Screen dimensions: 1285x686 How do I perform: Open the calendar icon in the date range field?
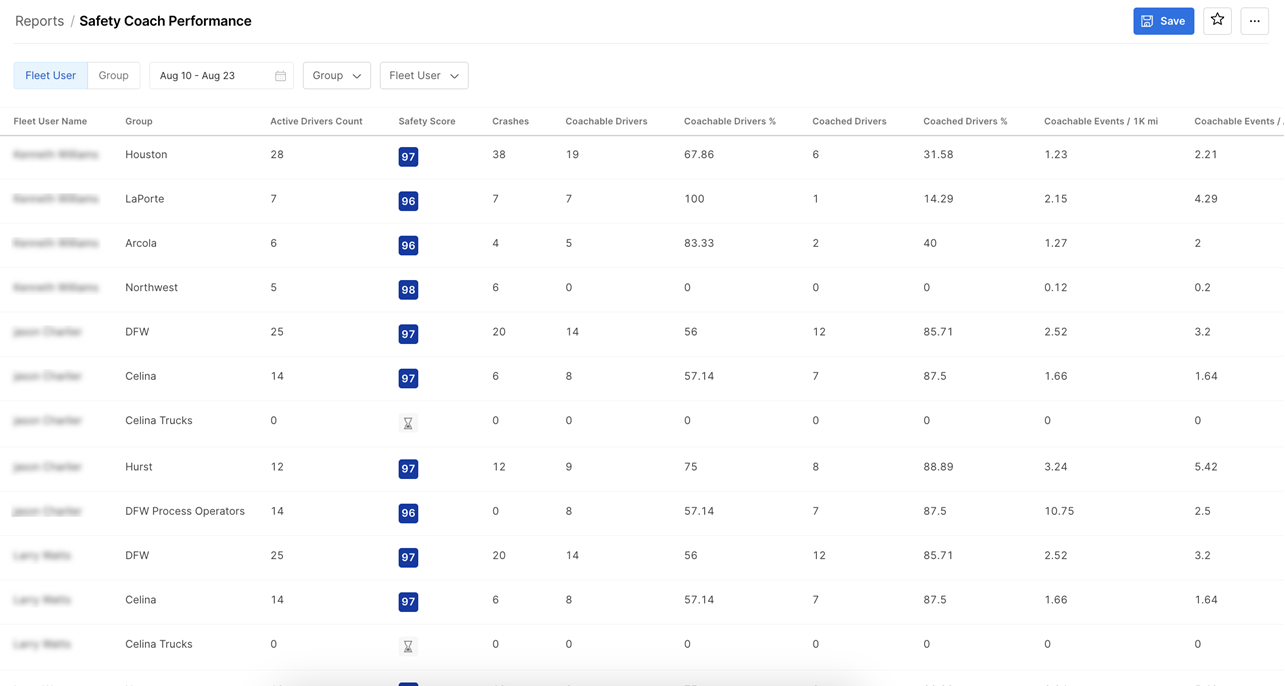pyautogui.click(x=280, y=76)
